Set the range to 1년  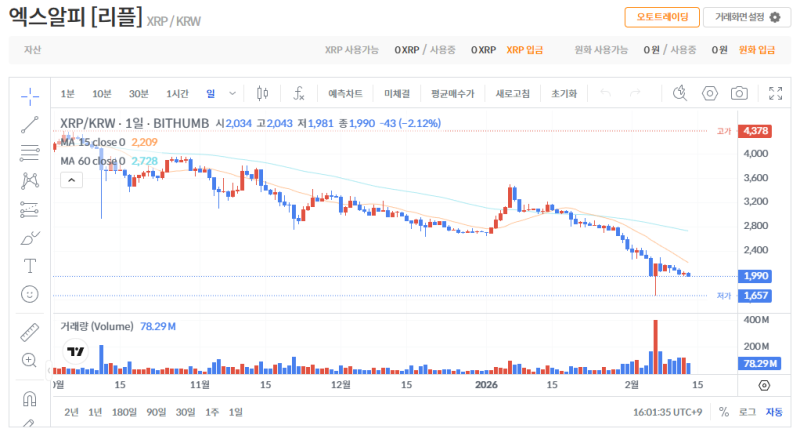[x=95, y=412]
